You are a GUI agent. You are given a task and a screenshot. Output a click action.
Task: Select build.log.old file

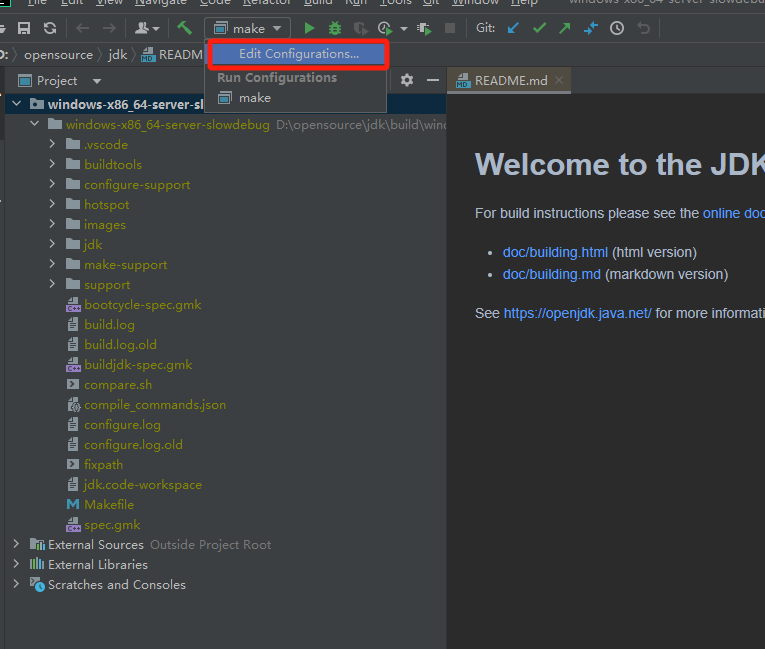pyautogui.click(x=120, y=345)
